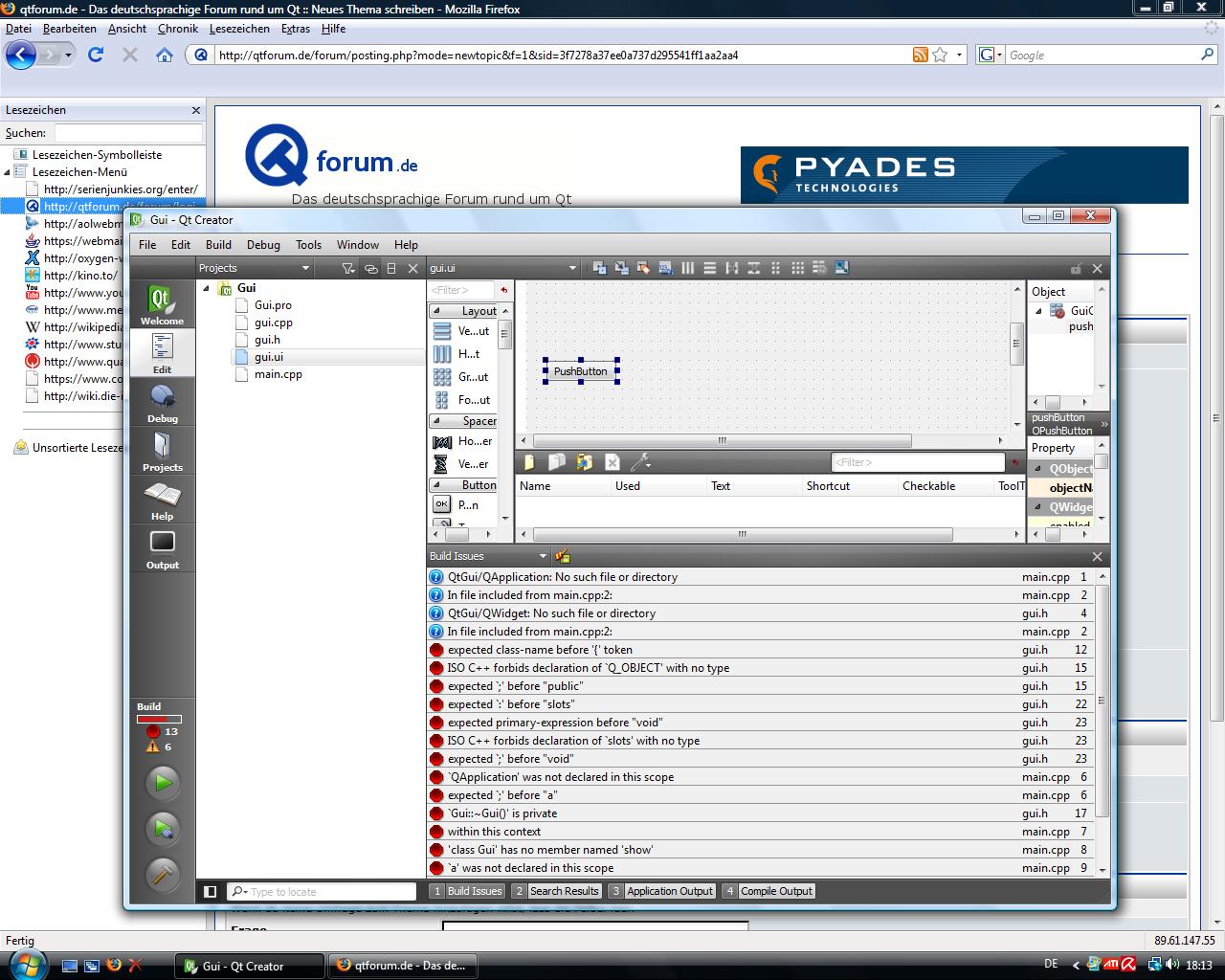1225x980 pixels.
Task: Toggle editor synchronization link icon
Action: [x=371, y=269]
